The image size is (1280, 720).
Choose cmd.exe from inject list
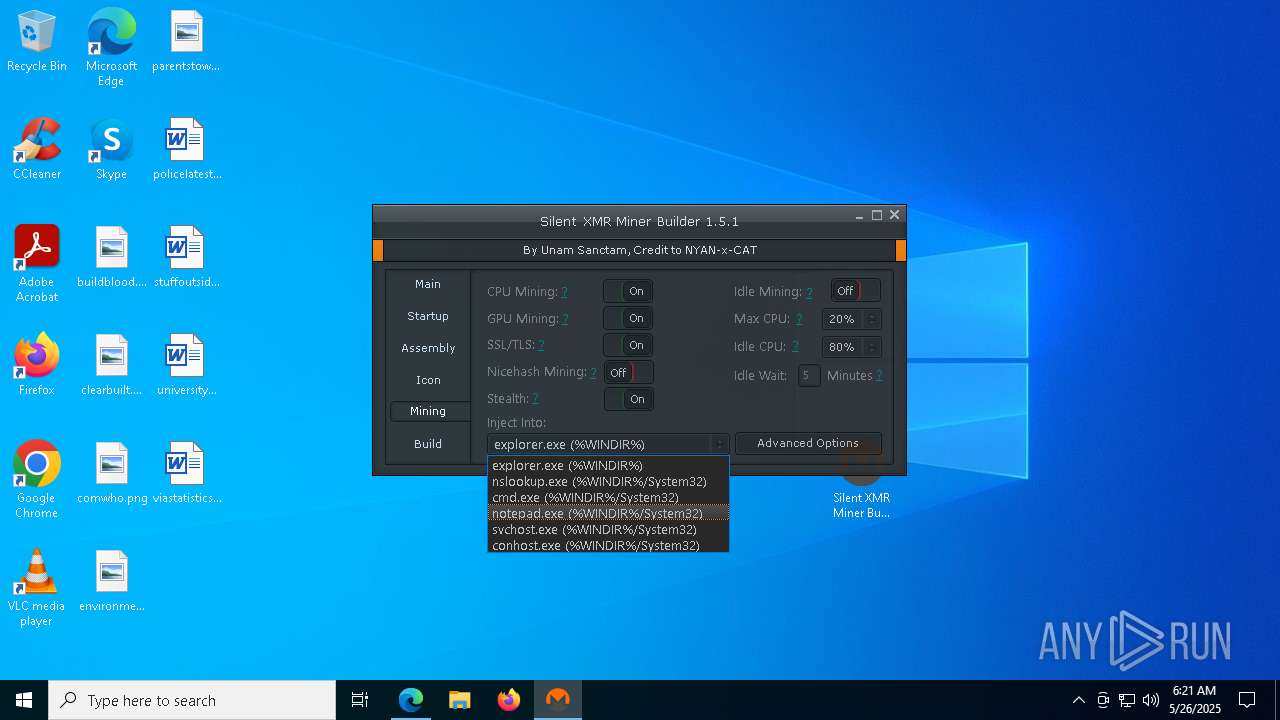608,497
